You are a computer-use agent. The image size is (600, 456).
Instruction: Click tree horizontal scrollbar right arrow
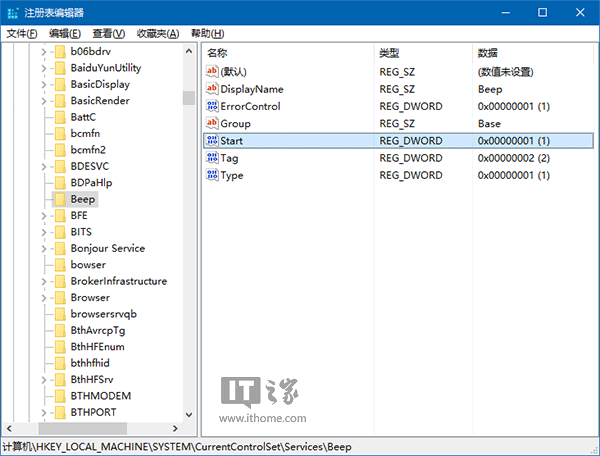[x=175, y=428]
